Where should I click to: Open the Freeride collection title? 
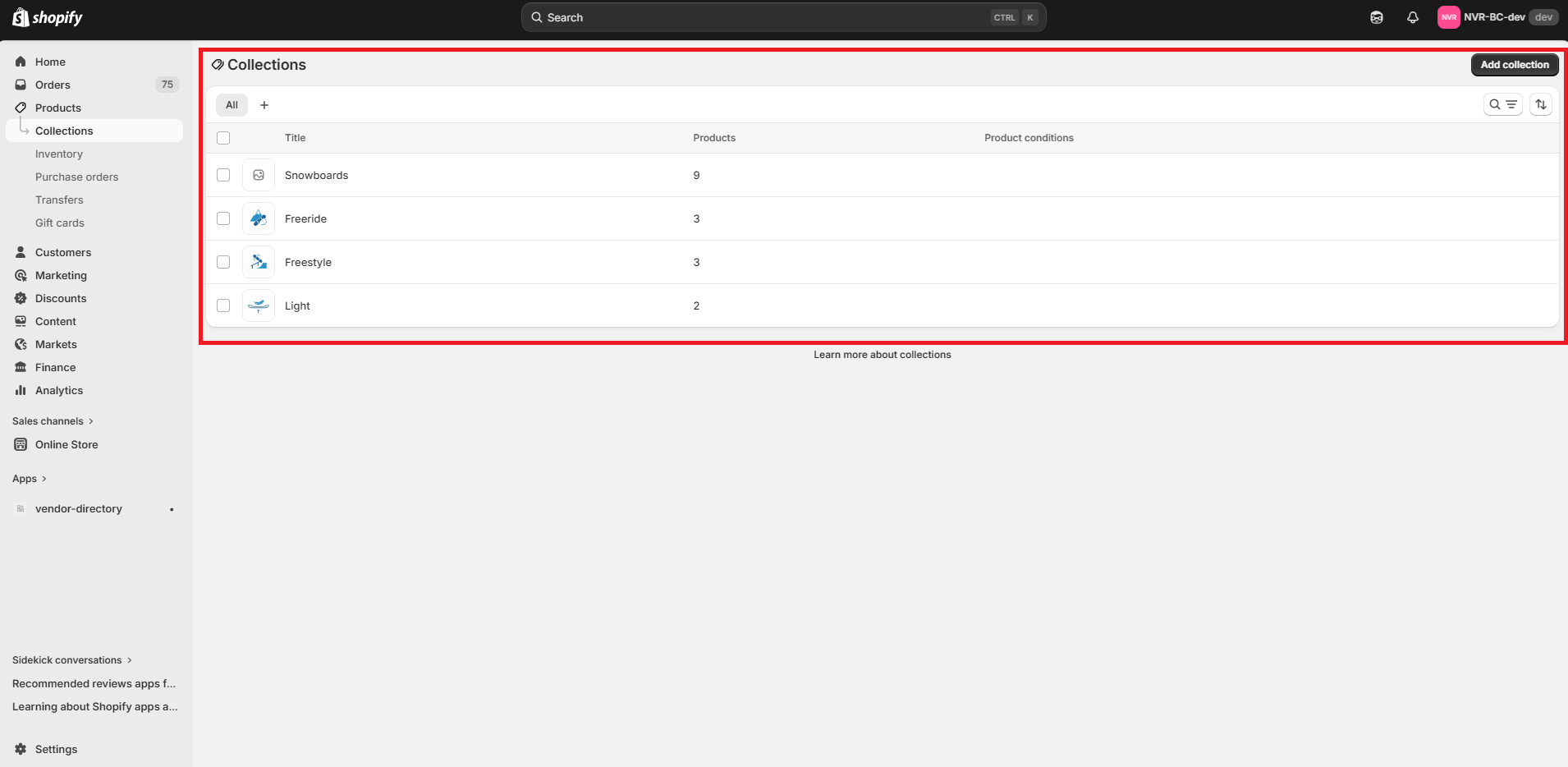coord(305,218)
